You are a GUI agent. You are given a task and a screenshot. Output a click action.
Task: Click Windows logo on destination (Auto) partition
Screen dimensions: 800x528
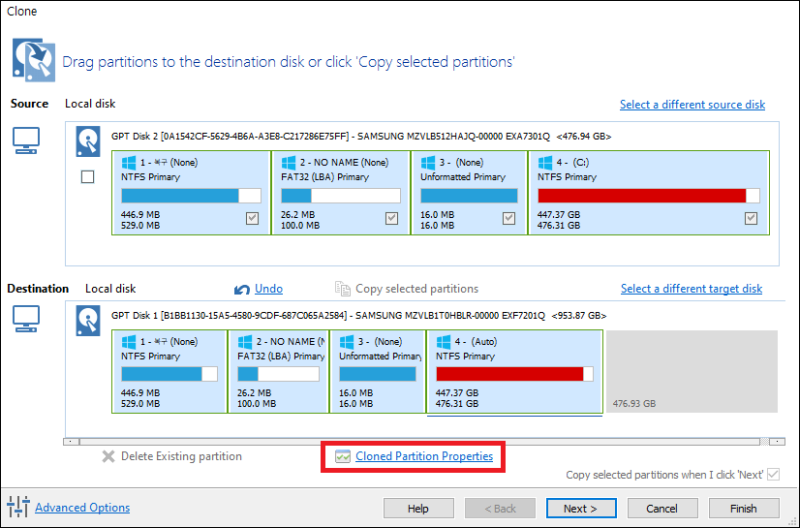coord(443,342)
